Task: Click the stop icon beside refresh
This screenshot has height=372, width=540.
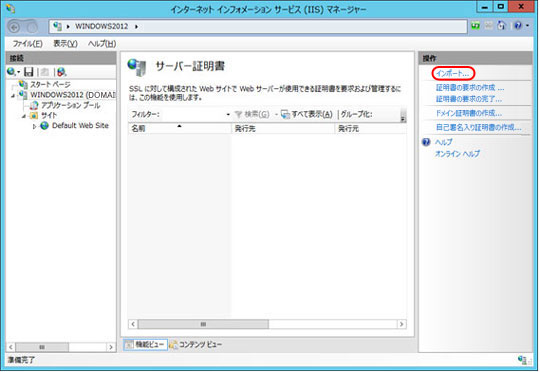Action: pos(489,25)
